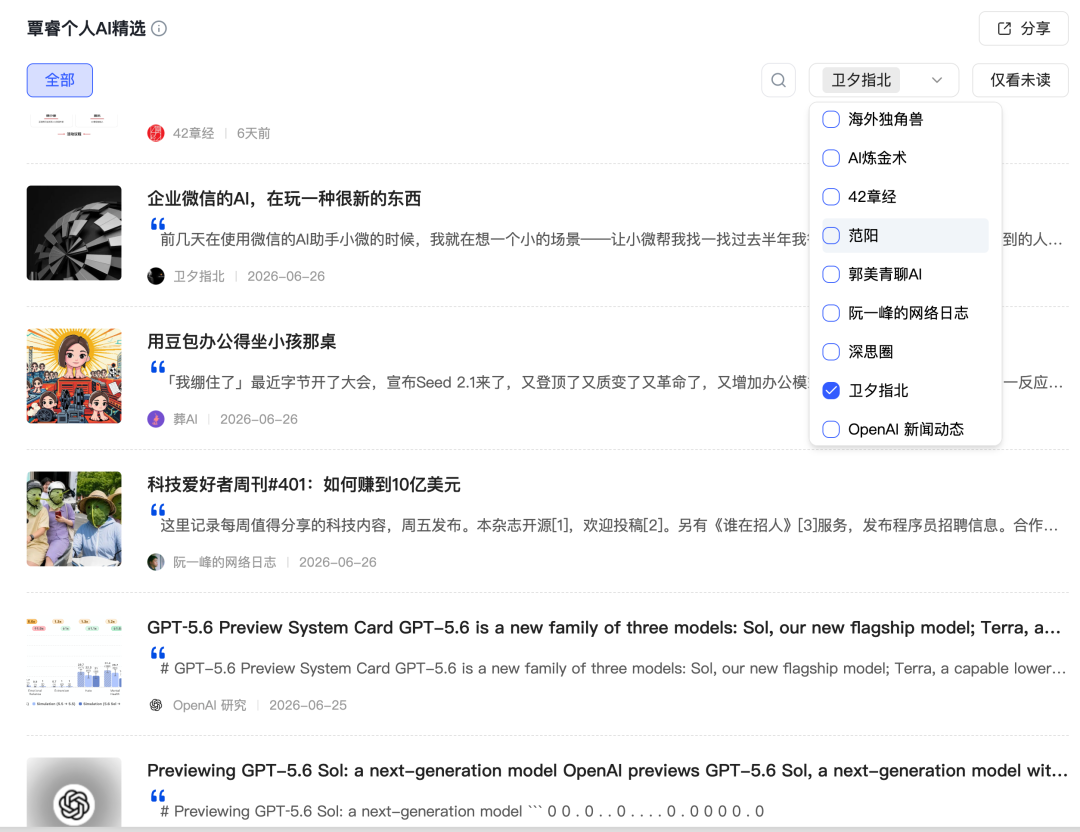The height and width of the screenshot is (832, 1080).
Task: Open the 卫夕指北 source dropdown
Action: point(884,81)
